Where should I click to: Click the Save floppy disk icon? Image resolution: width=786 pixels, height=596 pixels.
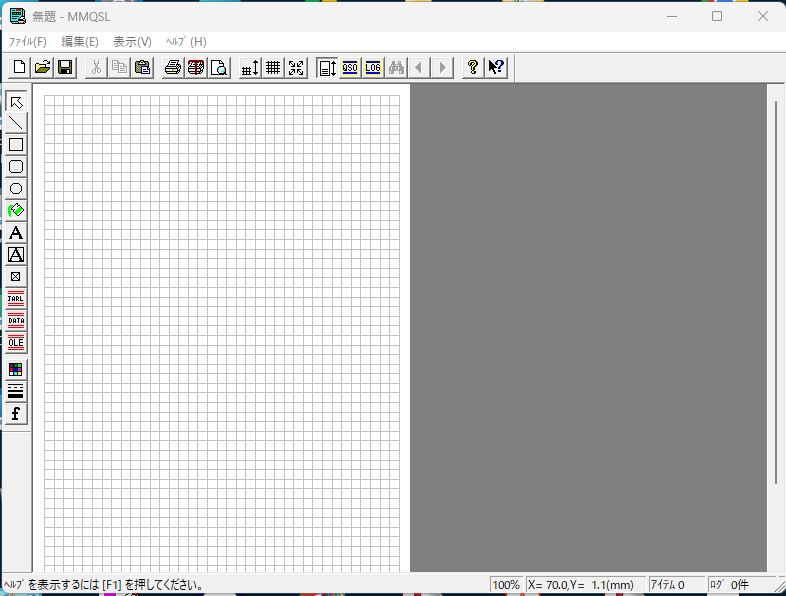(64, 68)
